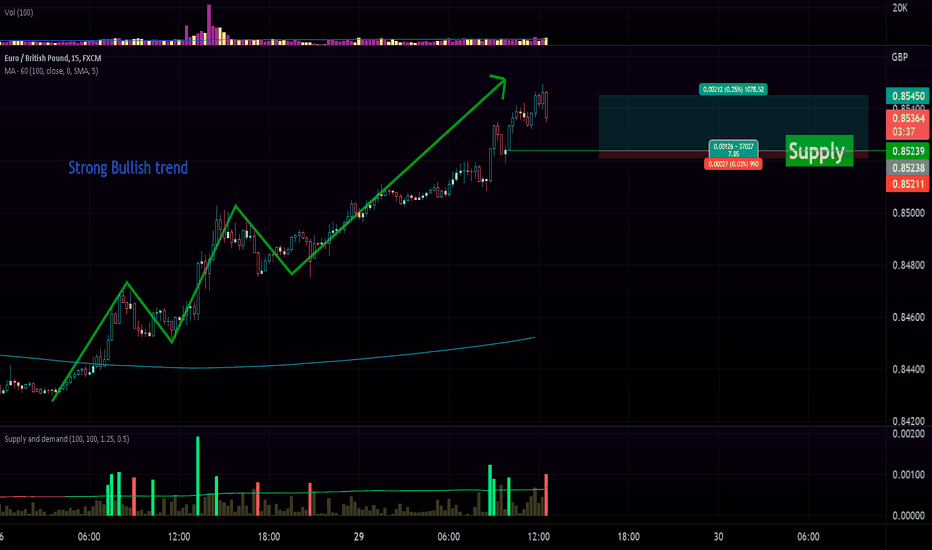Select the green 'Supply' label box
This screenshot has height=550, width=932.
(x=819, y=151)
